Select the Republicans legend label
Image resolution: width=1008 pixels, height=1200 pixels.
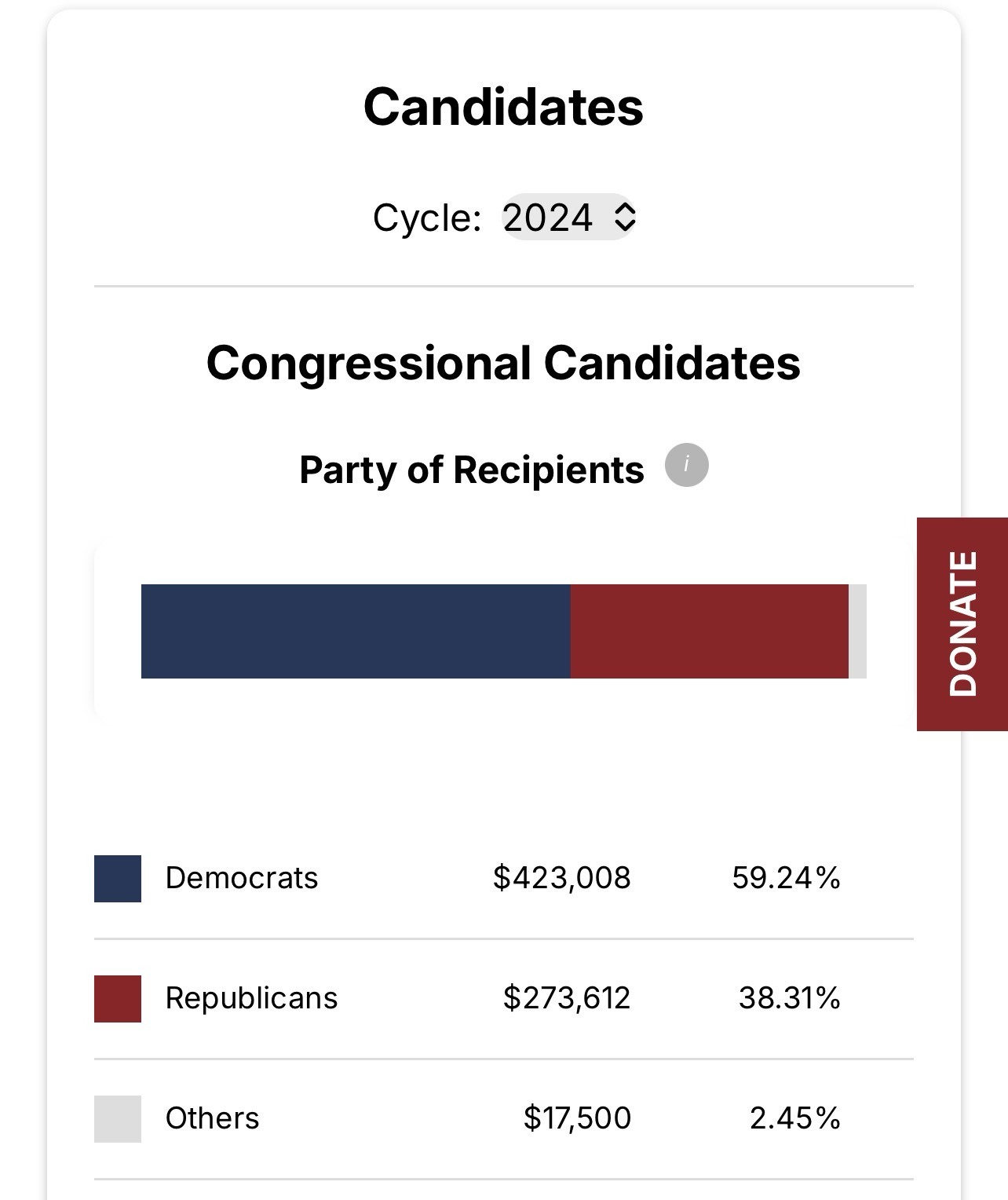tap(251, 998)
